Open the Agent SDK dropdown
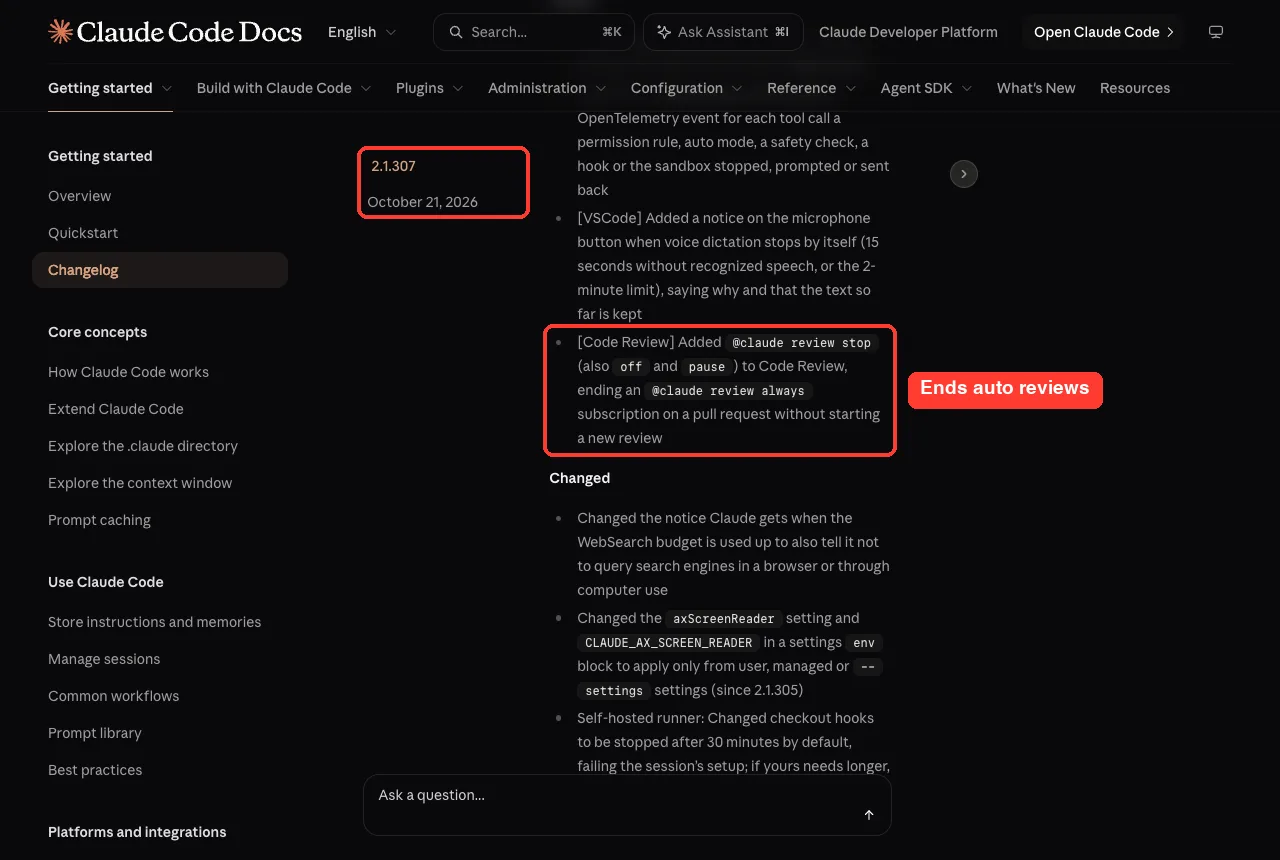This screenshot has width=1280, height=860. pos(927,88)
